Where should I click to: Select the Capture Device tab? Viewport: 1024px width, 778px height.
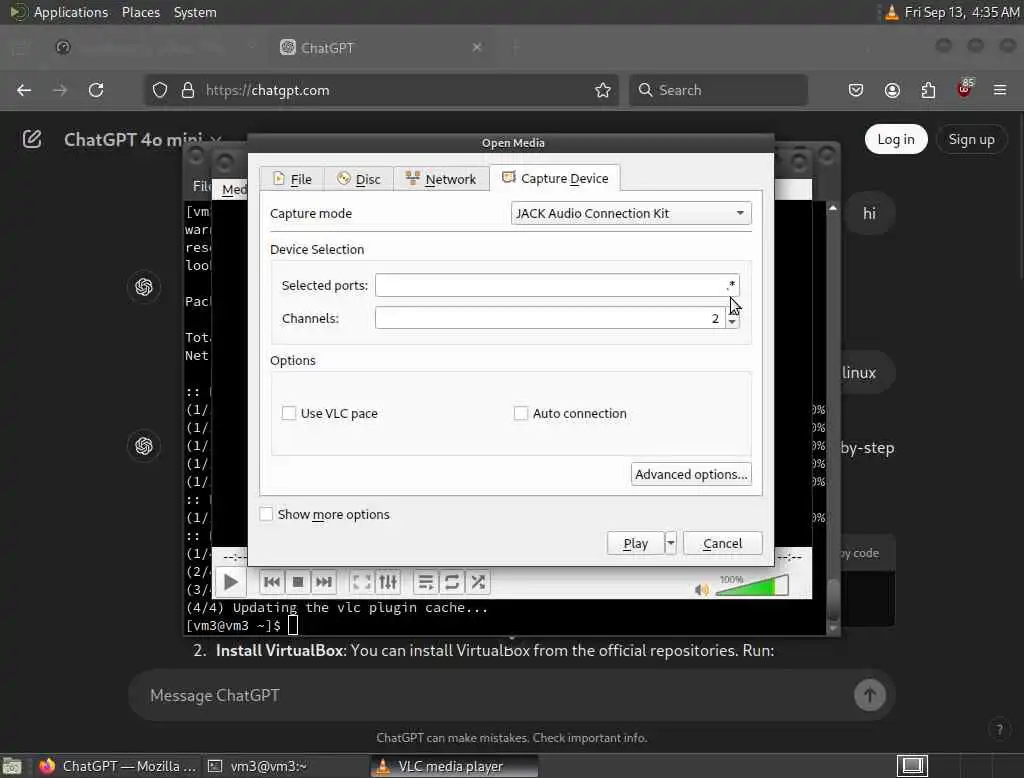555,178
